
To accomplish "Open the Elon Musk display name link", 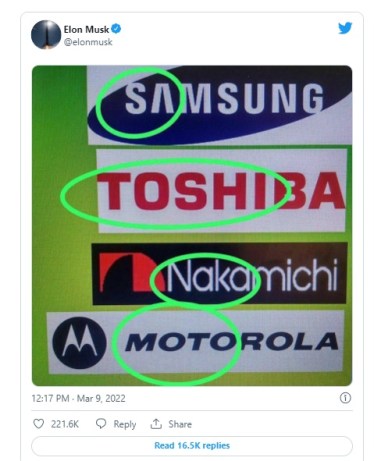I will [x=86, y=29].
